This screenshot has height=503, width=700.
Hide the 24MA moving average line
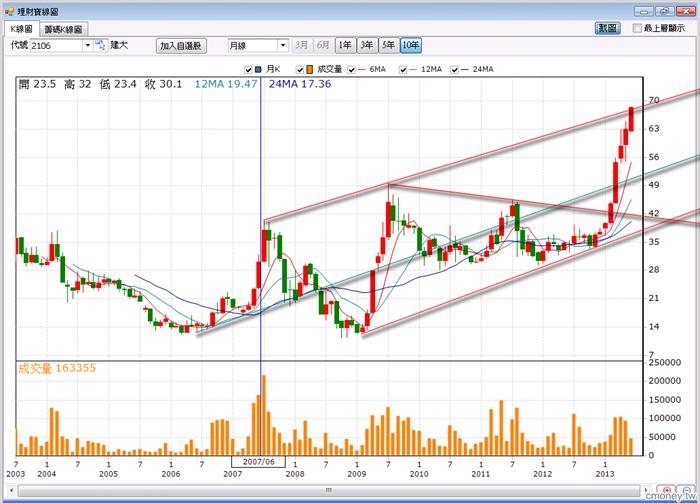454,69
